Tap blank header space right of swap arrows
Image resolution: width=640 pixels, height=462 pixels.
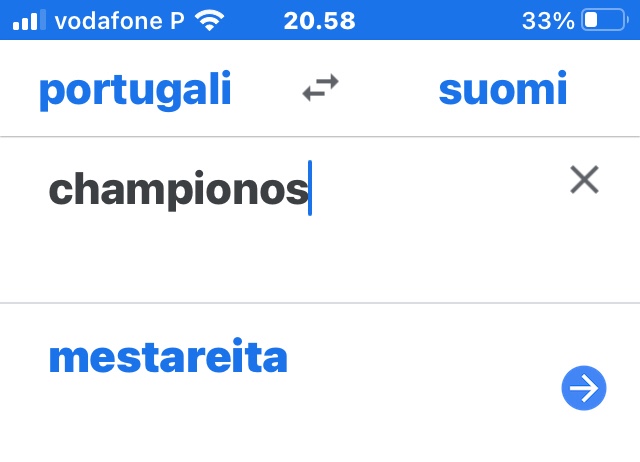pos(385,90)
